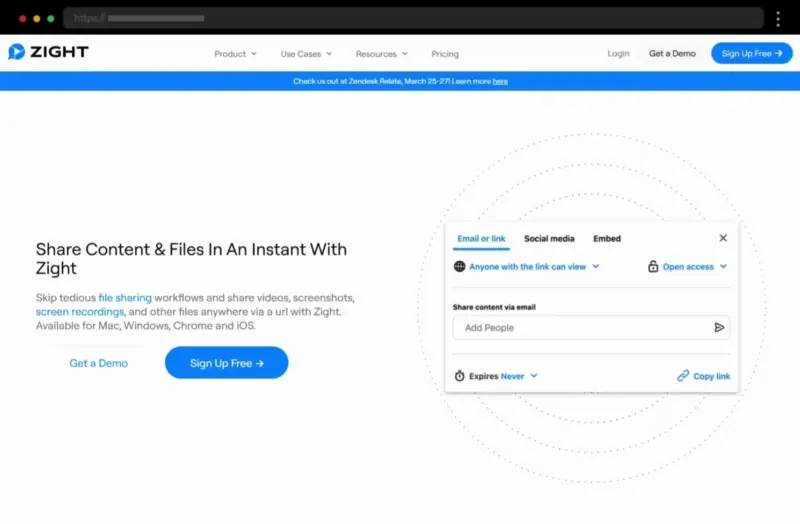Focus the Add People email field
This screenshot has width=800, height=524.
coord(591,328)
